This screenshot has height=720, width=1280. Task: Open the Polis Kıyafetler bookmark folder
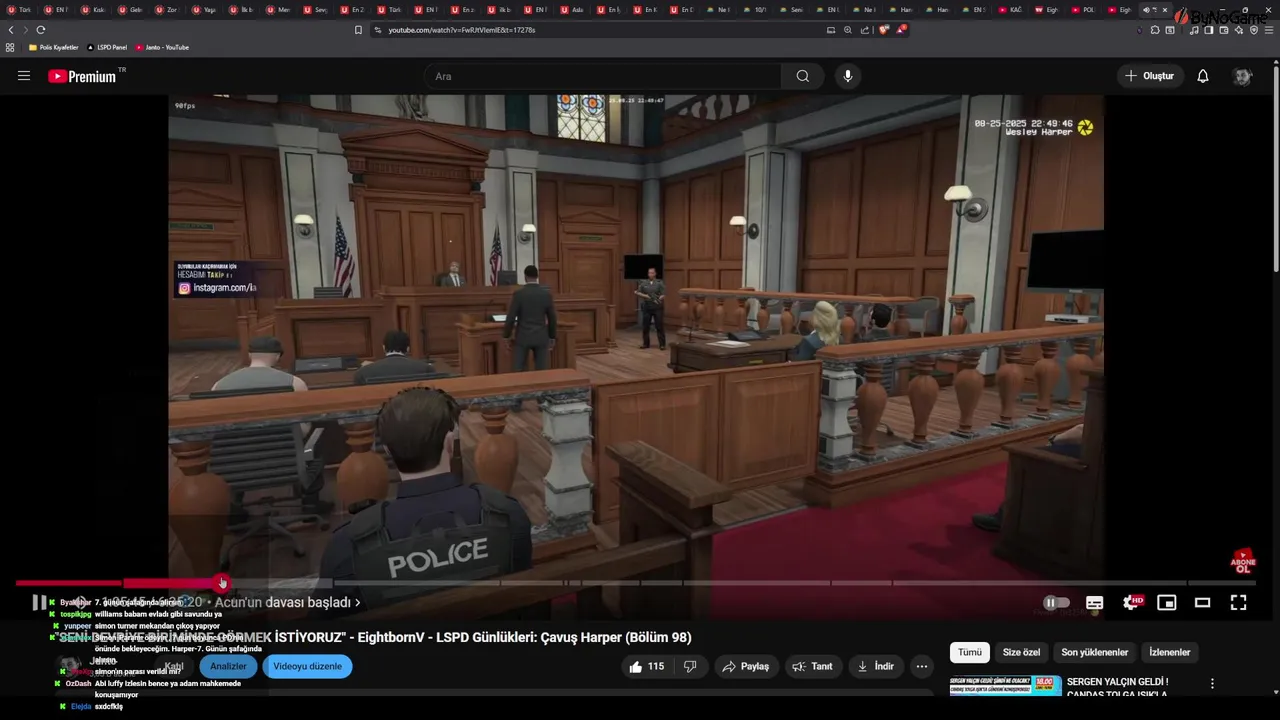click(x=54, y=47)
